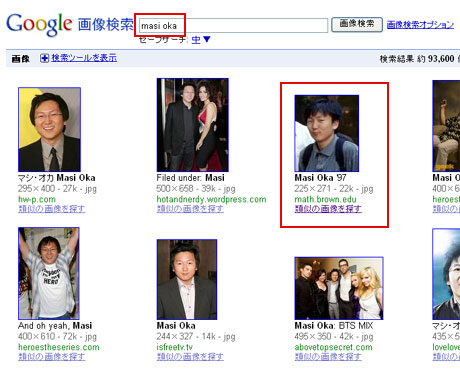The image size is (460, 369).
Task: Click heroestheseries.com source link
Action: tap(59, 347)
